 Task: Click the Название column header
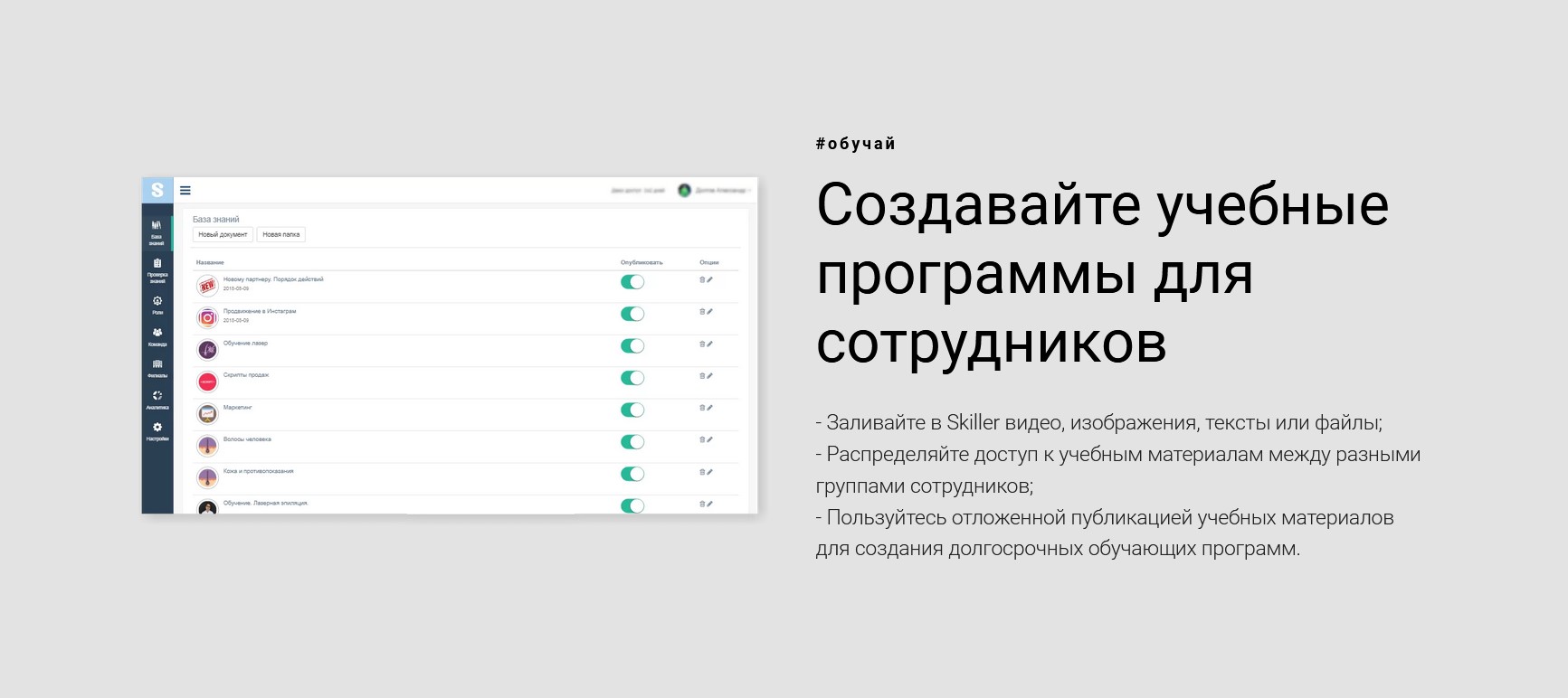[x=210, y=262]
